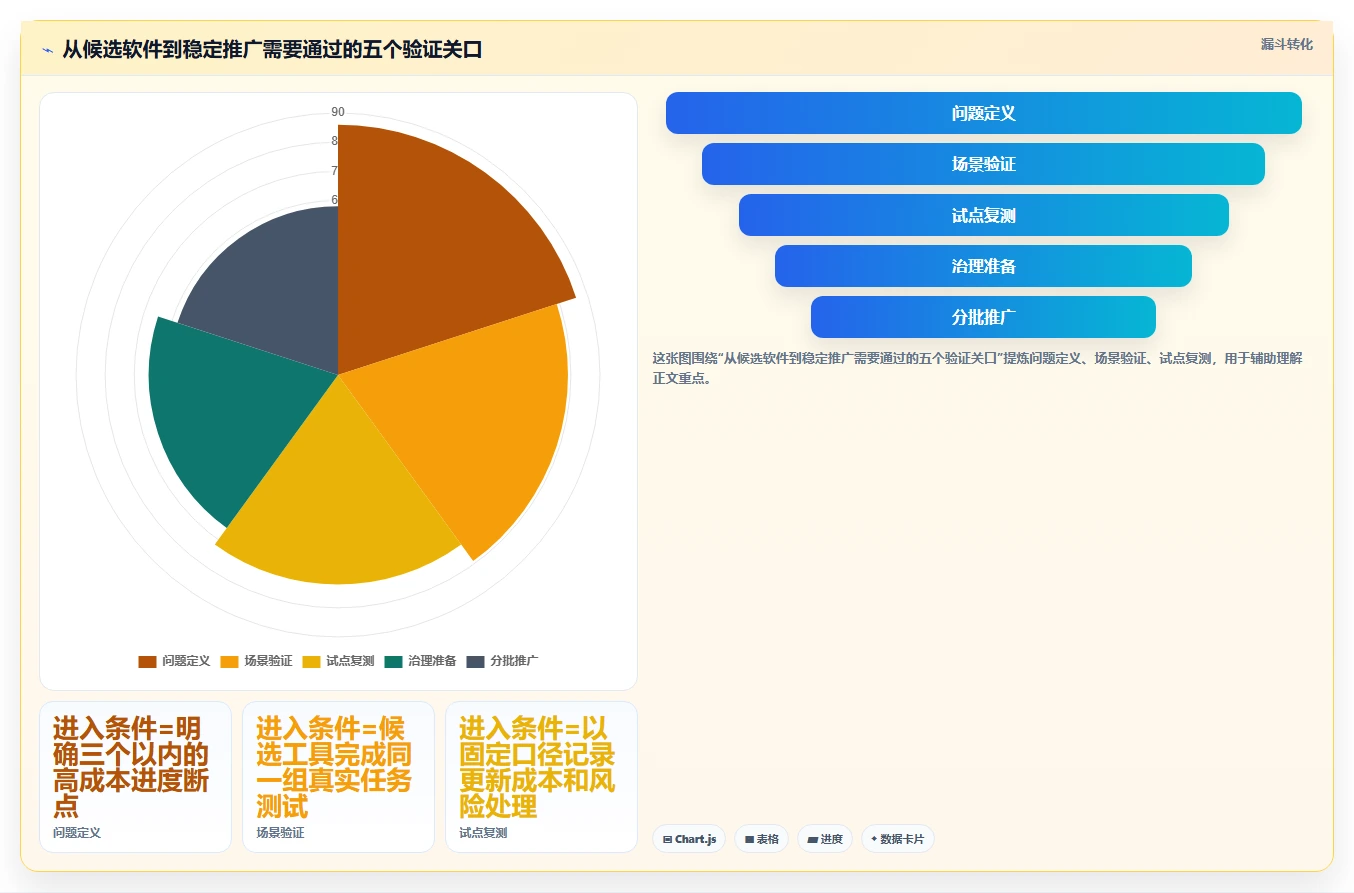Toggle 分批推广 legend swatch in chart

[475, 661]
